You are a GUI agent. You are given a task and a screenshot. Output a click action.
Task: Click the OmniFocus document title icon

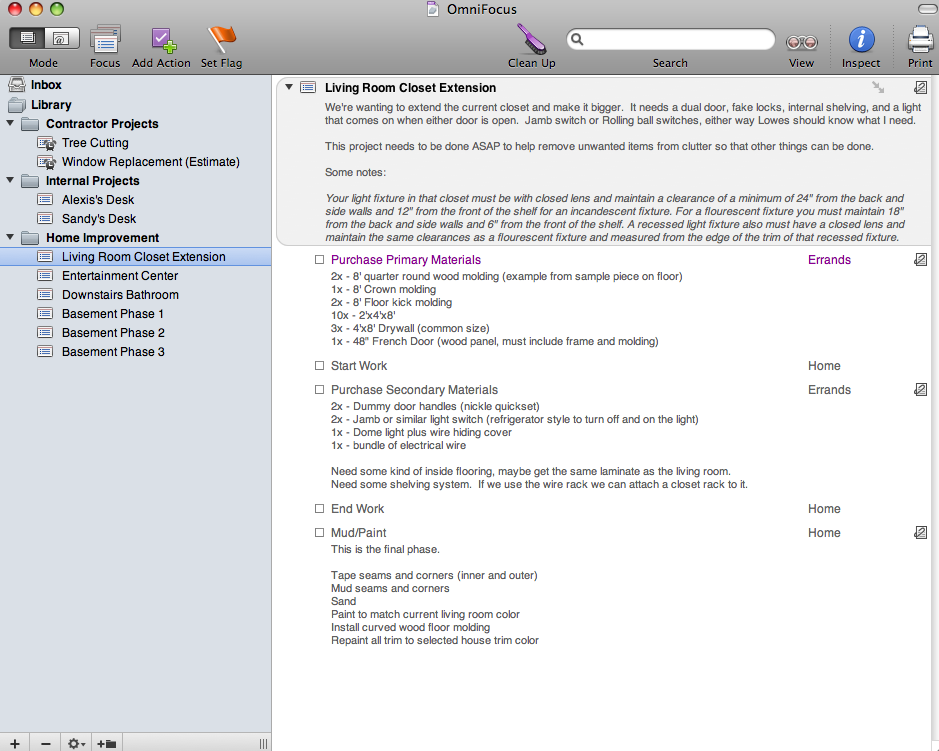(432, 9)
